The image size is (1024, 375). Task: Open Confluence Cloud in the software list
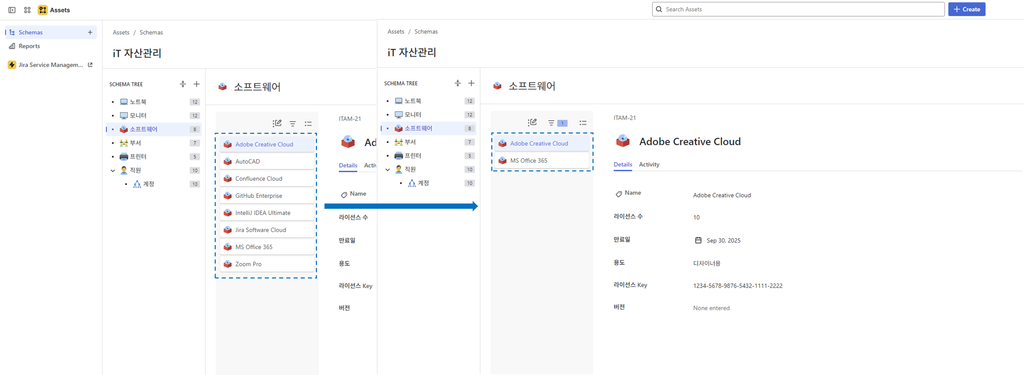(x=266, y=178)
